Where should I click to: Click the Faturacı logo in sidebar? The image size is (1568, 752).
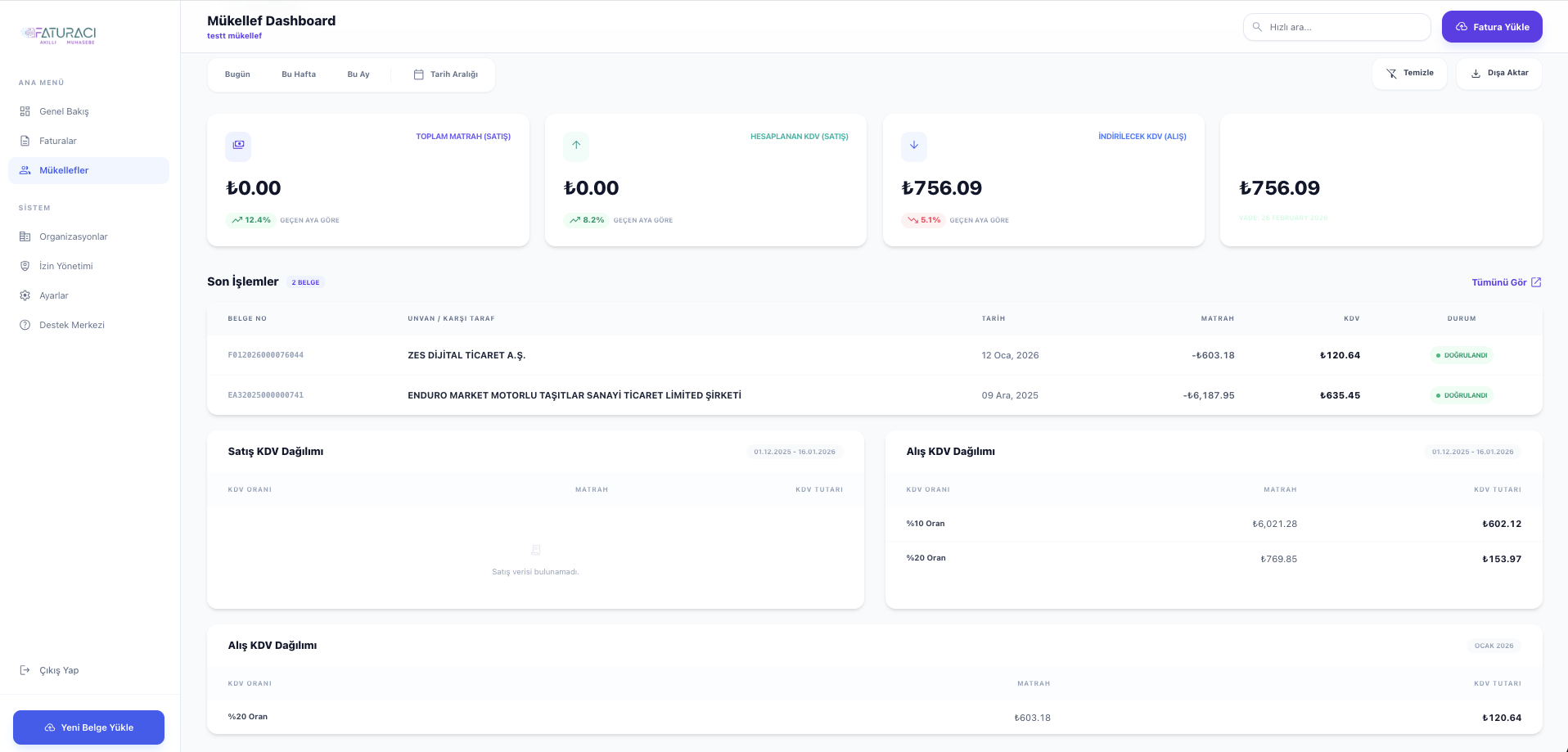pos(59,34)
